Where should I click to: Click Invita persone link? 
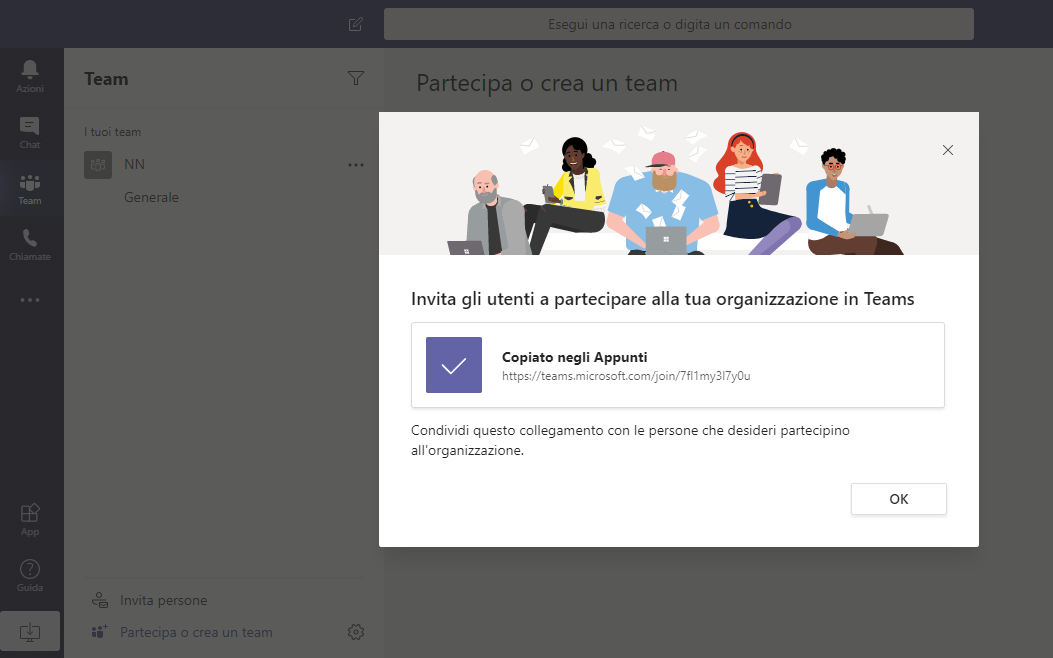(x=163, y=600)
